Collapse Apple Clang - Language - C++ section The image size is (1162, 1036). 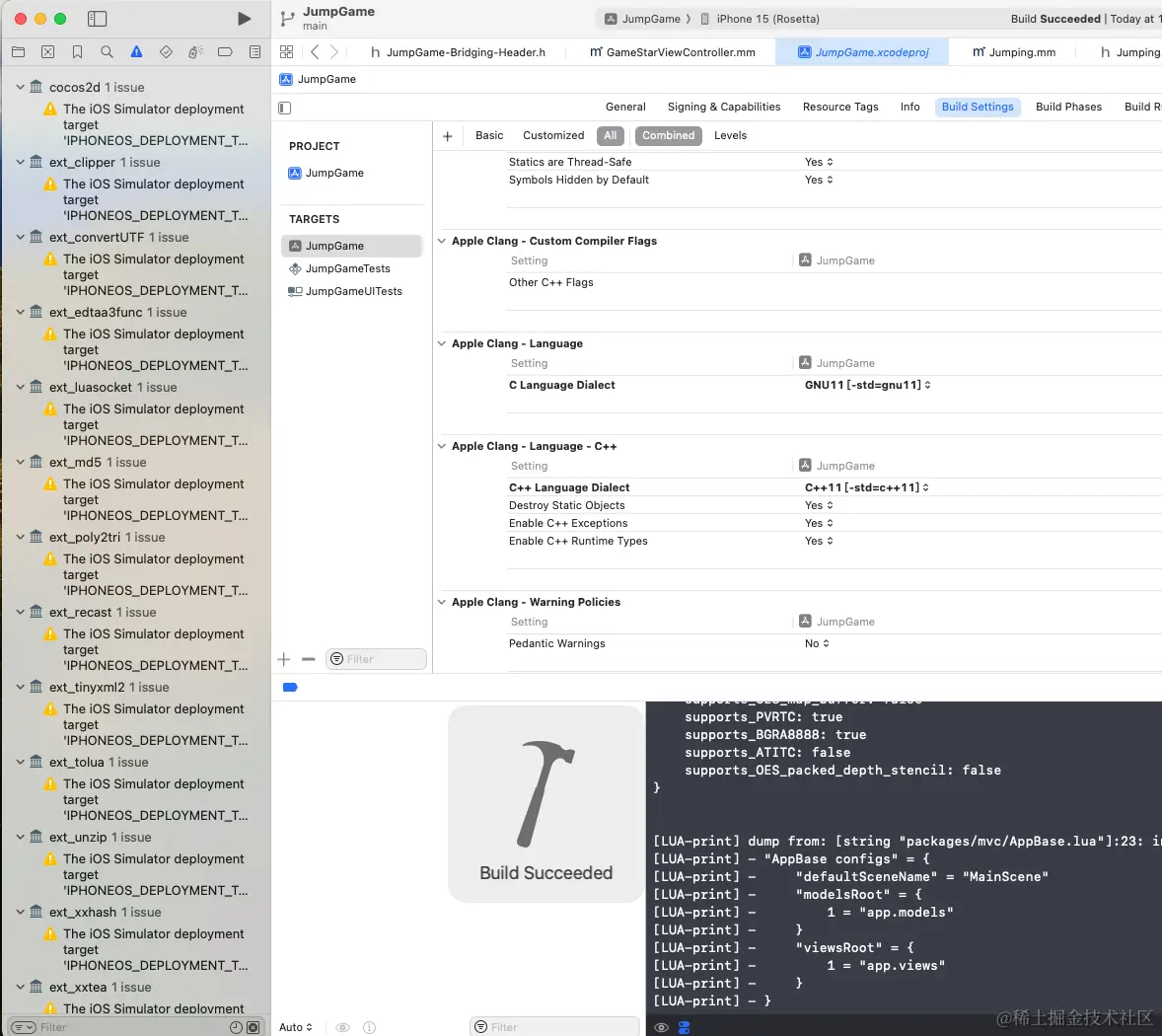[x=442, y=446]
